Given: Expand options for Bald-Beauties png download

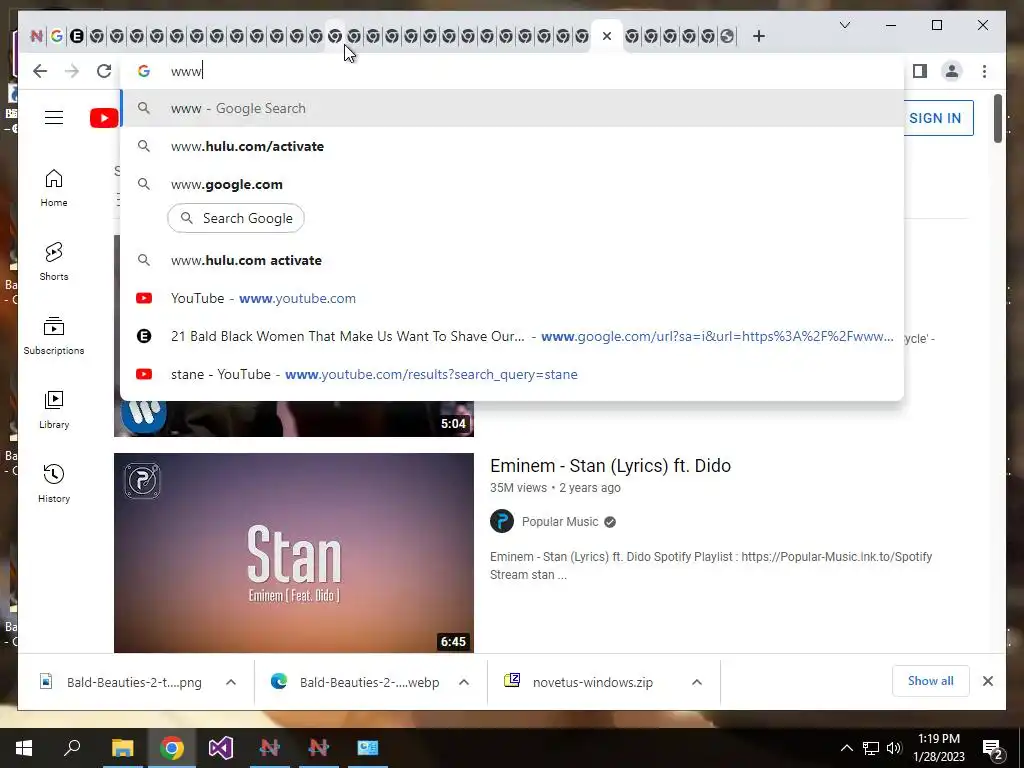Looking at the screenshot, I should (231, 682).
